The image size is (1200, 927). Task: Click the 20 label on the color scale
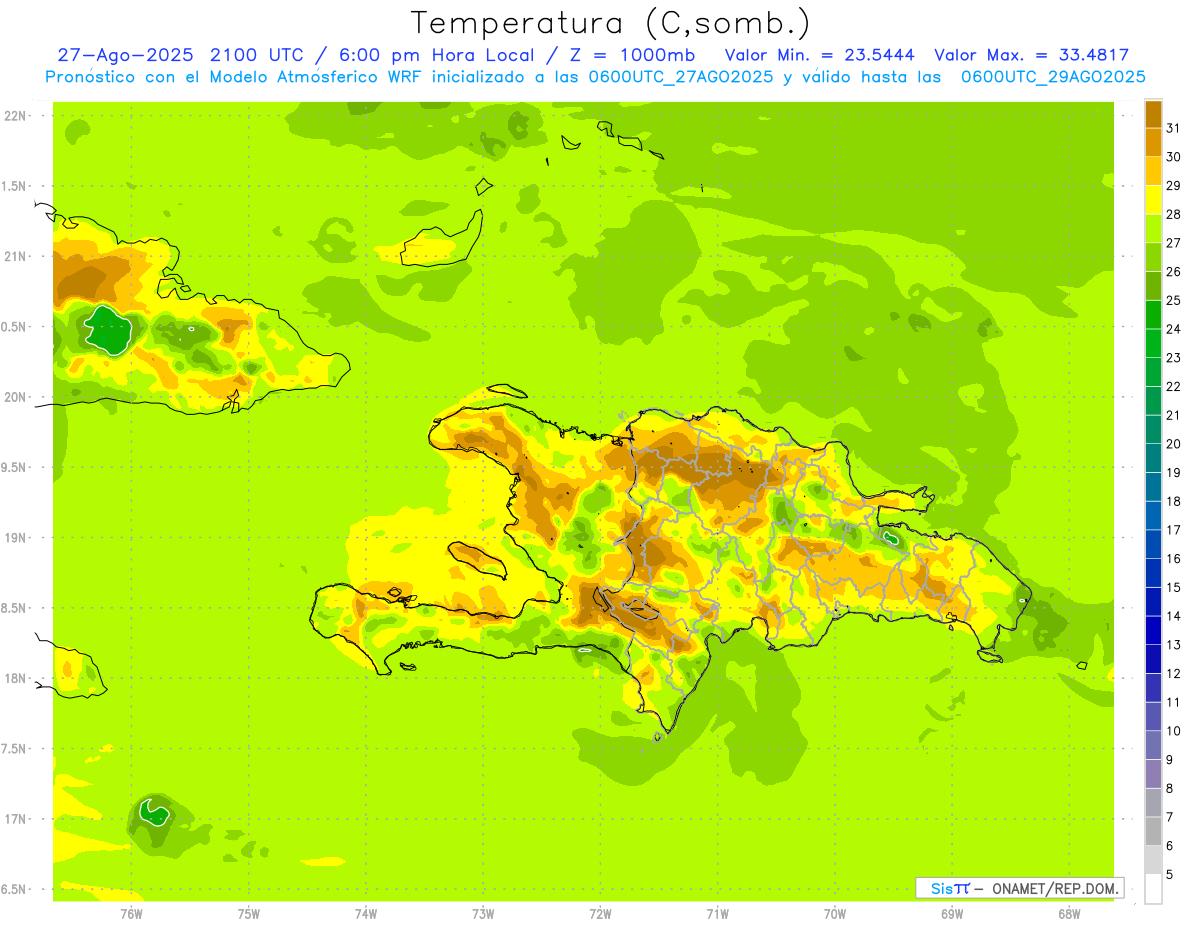tap(1174, 444)
